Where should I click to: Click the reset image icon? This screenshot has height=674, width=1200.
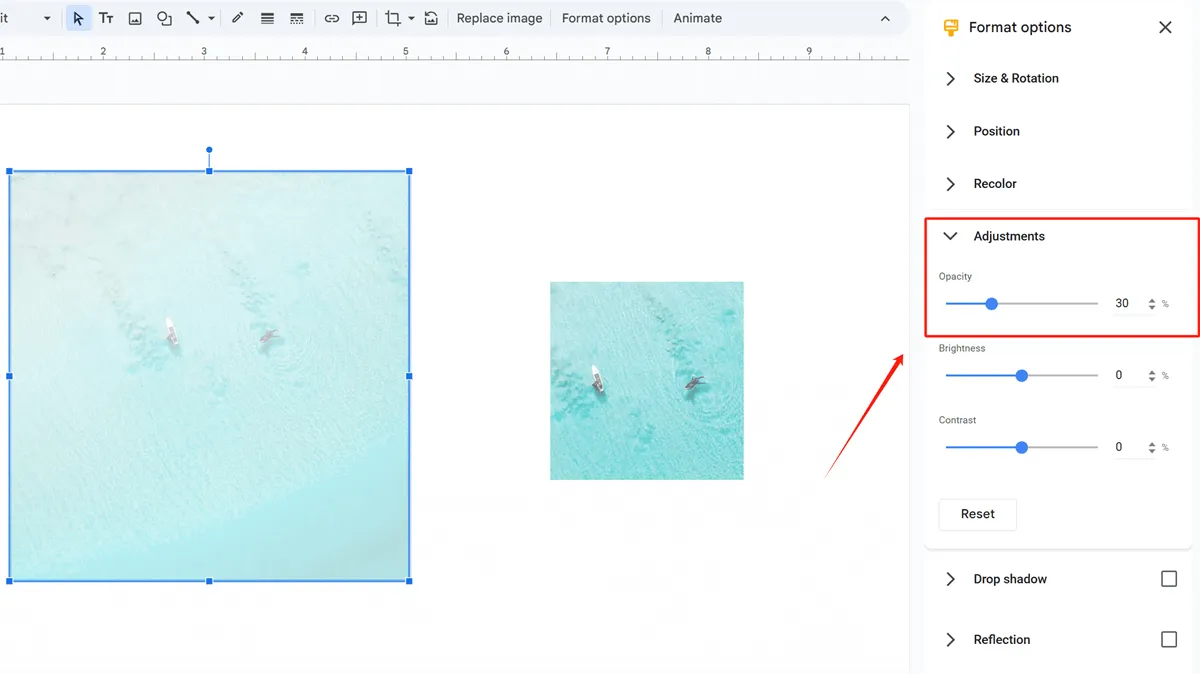(431, 19)
